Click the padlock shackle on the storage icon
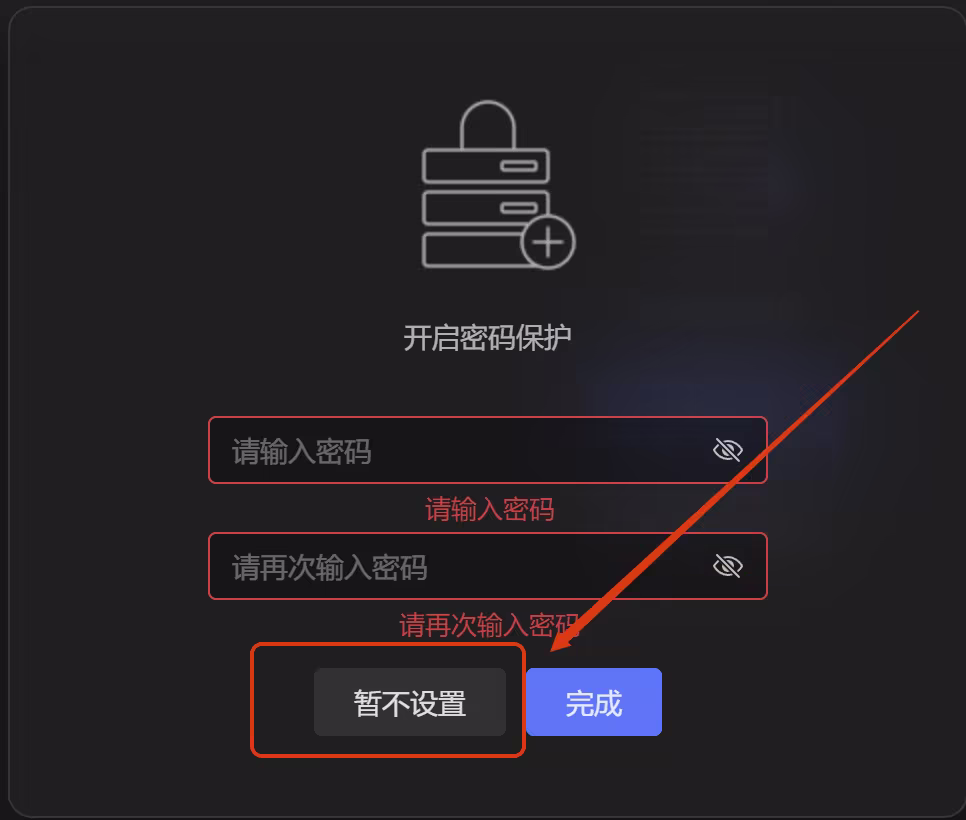 [x=487, y=124]
